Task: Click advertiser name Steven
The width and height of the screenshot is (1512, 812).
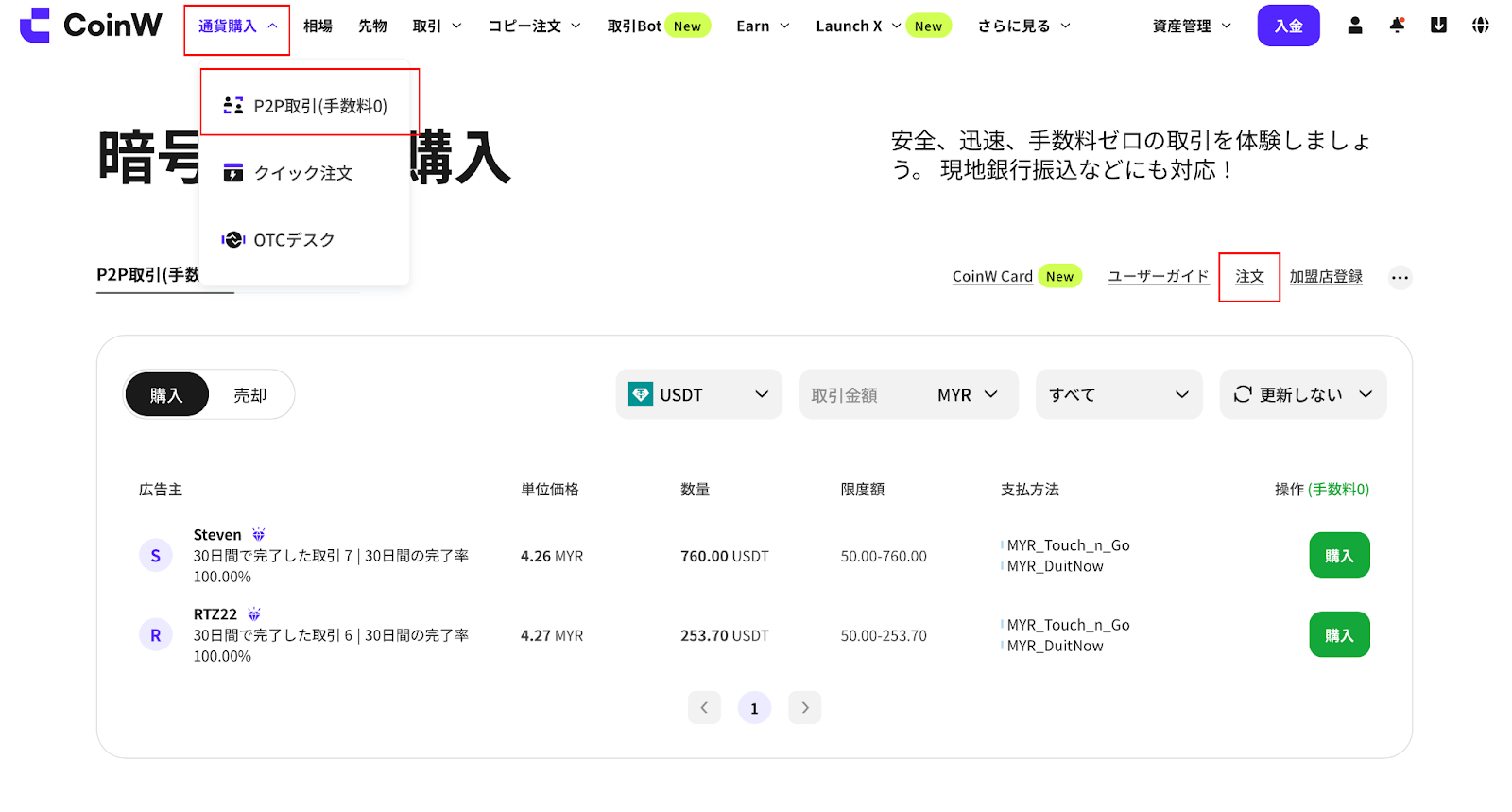Action: coord(217,535)
